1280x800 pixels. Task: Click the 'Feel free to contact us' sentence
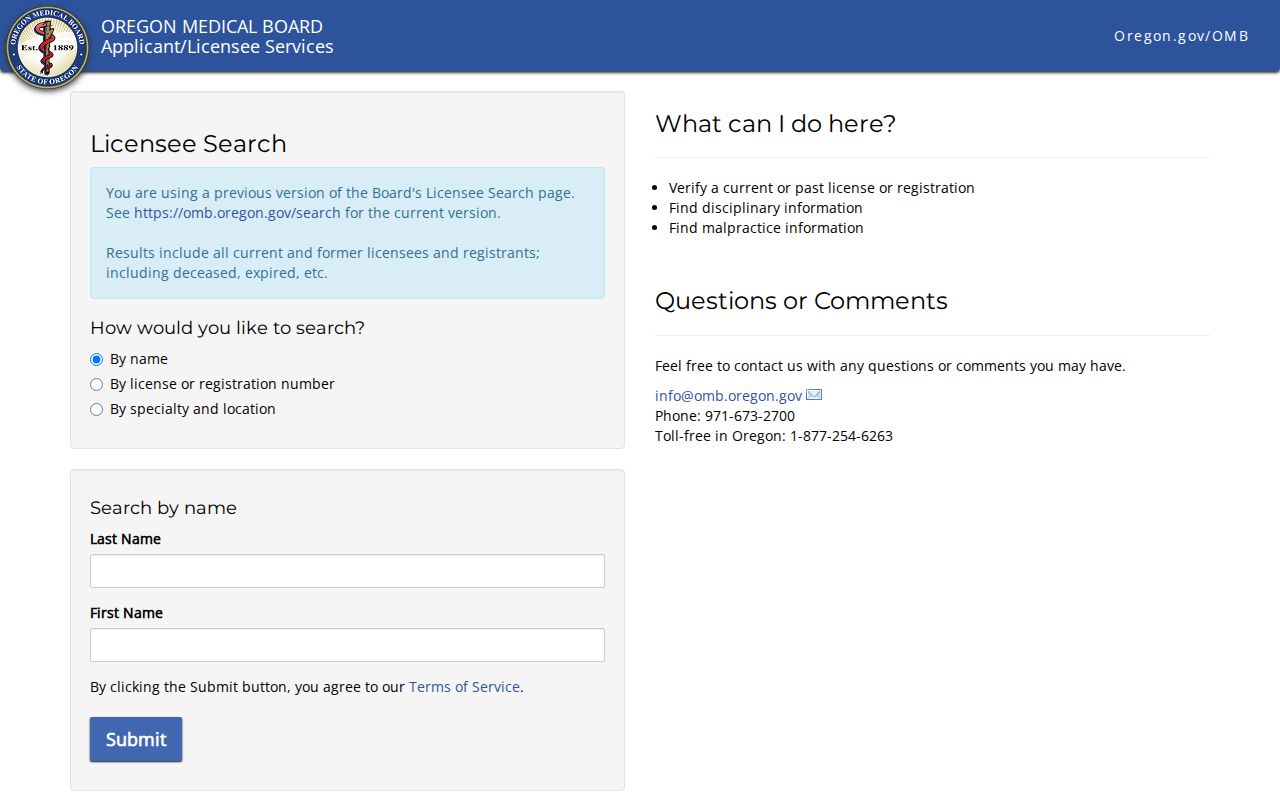[890, 366]
